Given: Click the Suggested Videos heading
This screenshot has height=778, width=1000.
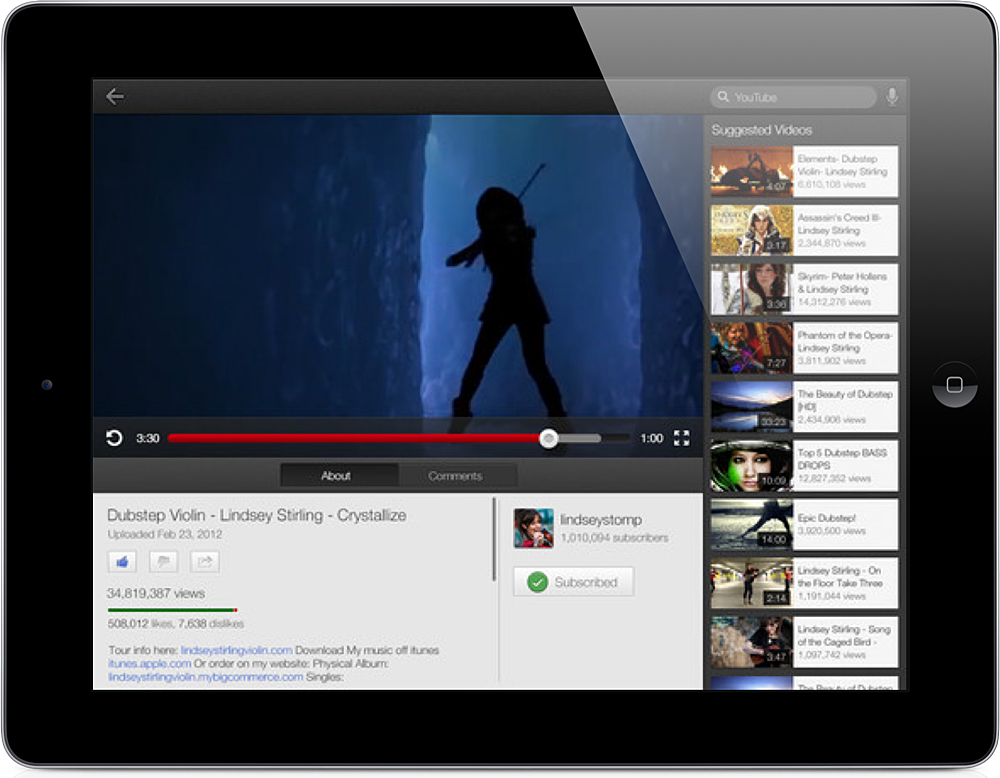Looking at the screenshot, I should [761, 130].
